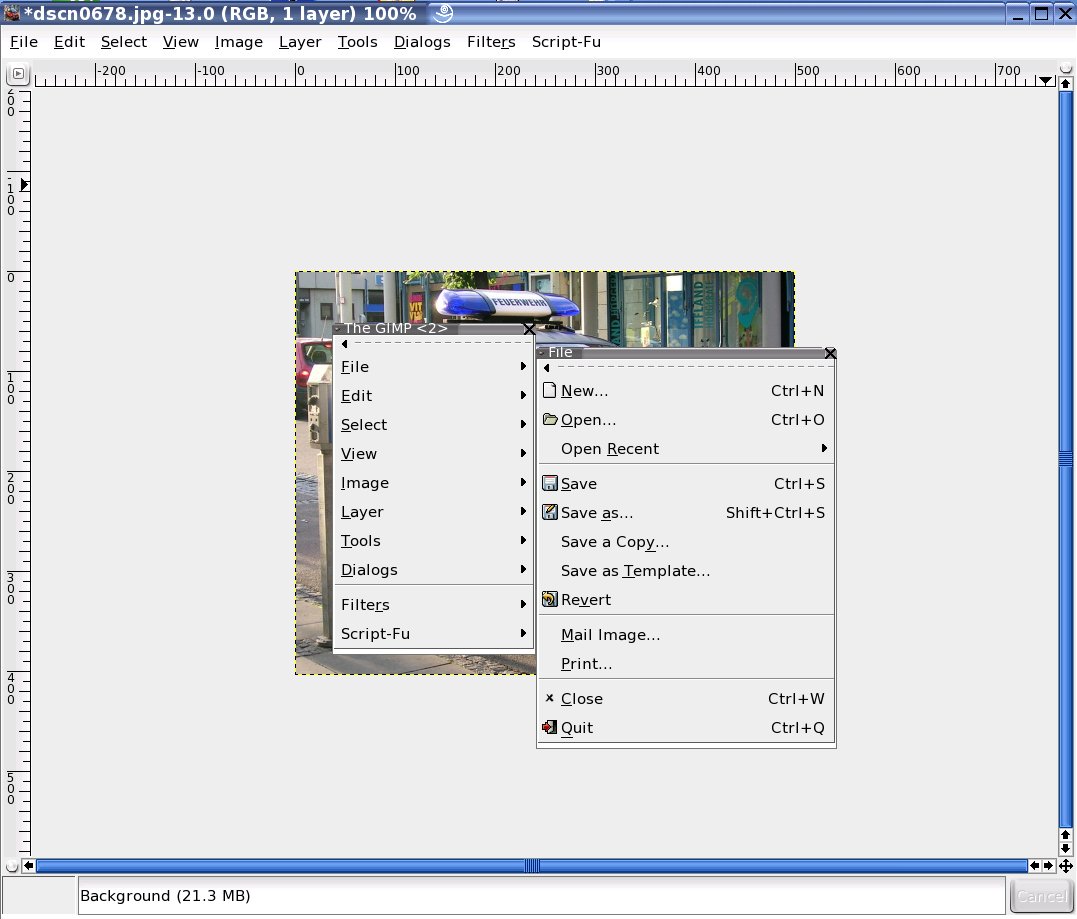Close the detached File menu window
The height and width of the screenshot is (919, 1077).
(x=830, y=353)
